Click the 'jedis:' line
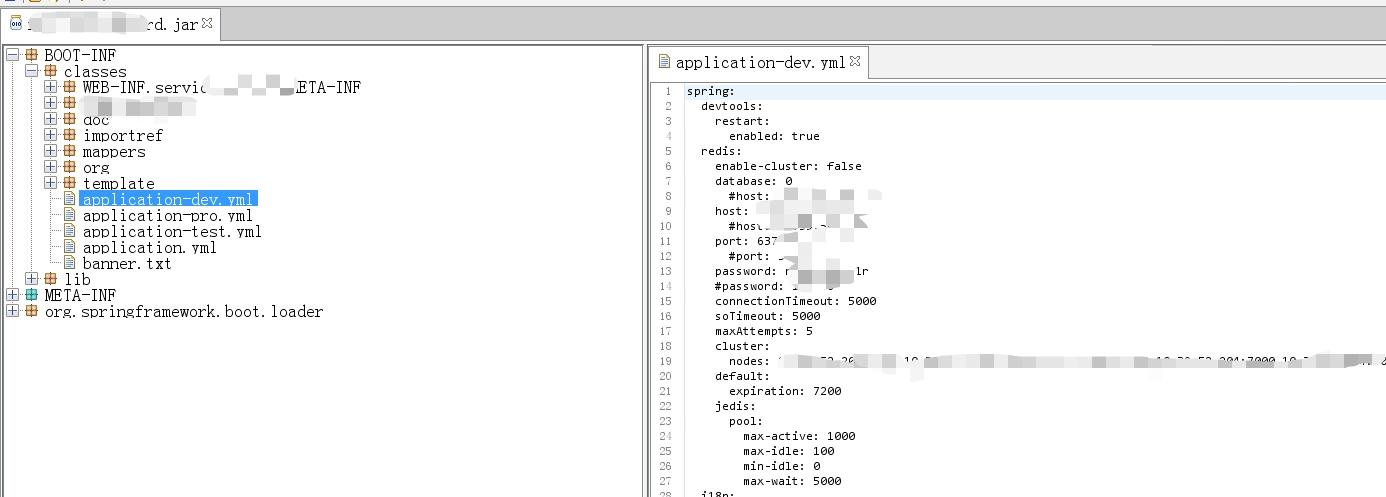This screenshot has width=1386, height=497. click(735, 406)
